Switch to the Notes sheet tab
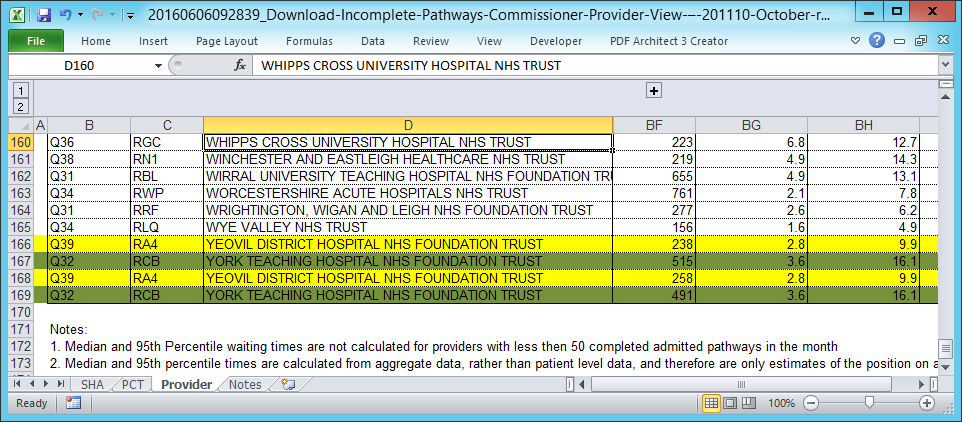 (245, 385)
